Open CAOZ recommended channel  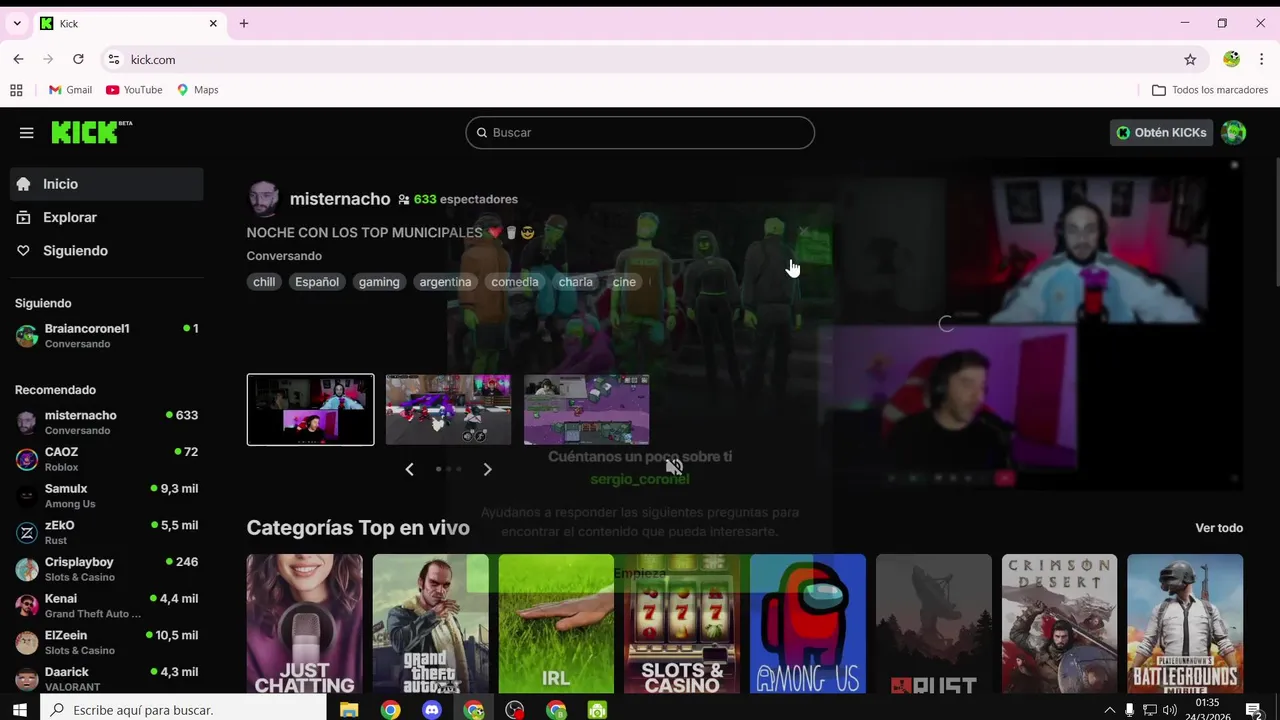click(107, 459)
